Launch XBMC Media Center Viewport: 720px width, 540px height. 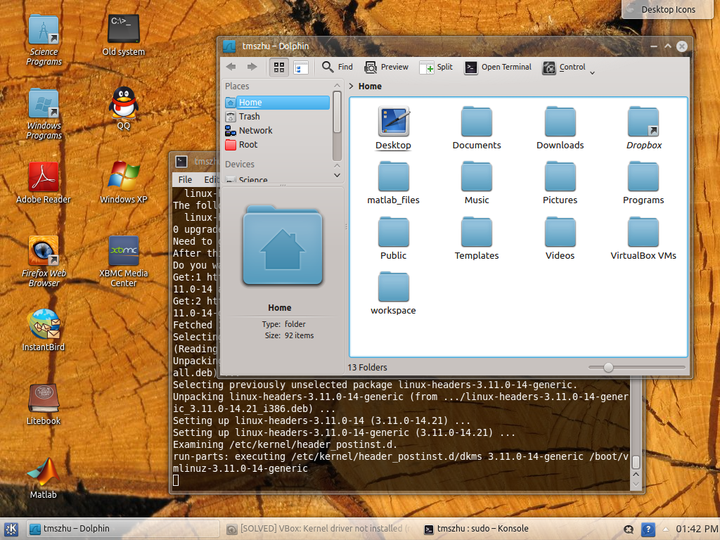tap(124, 261)
